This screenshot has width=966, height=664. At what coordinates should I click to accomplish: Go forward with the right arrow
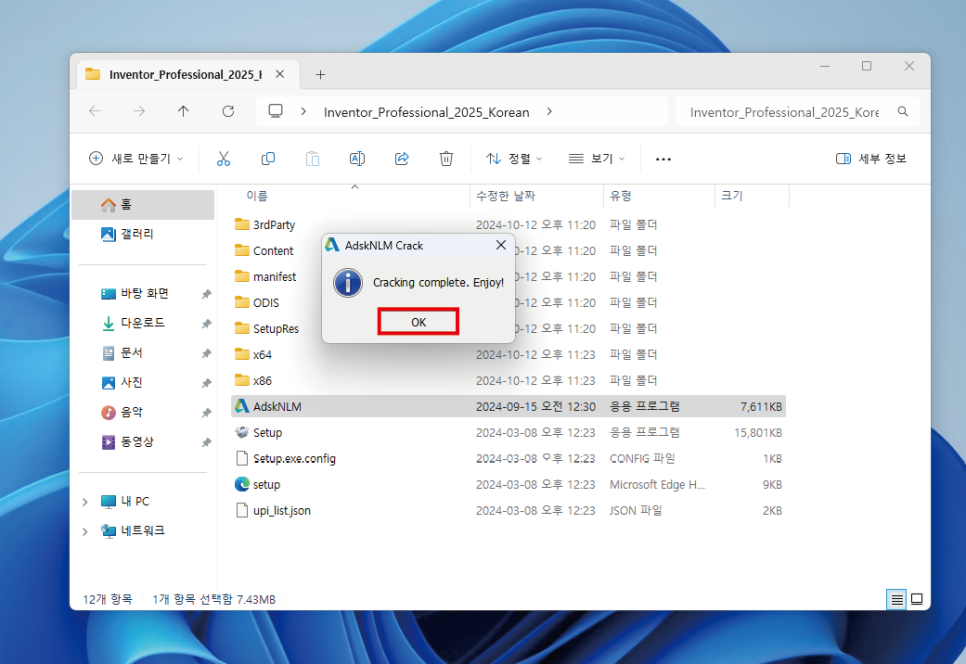(x=139, y=111)
